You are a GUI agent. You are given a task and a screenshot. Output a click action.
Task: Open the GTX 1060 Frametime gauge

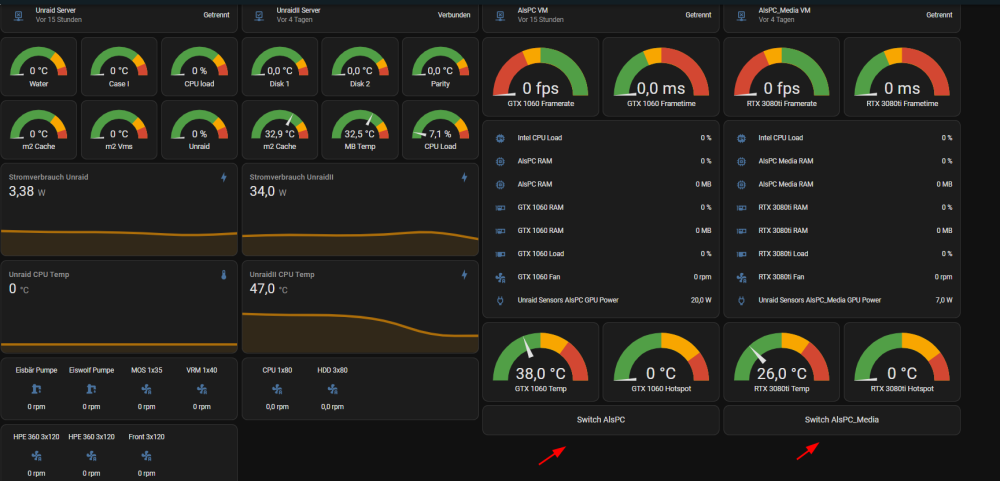coord(661,77)
